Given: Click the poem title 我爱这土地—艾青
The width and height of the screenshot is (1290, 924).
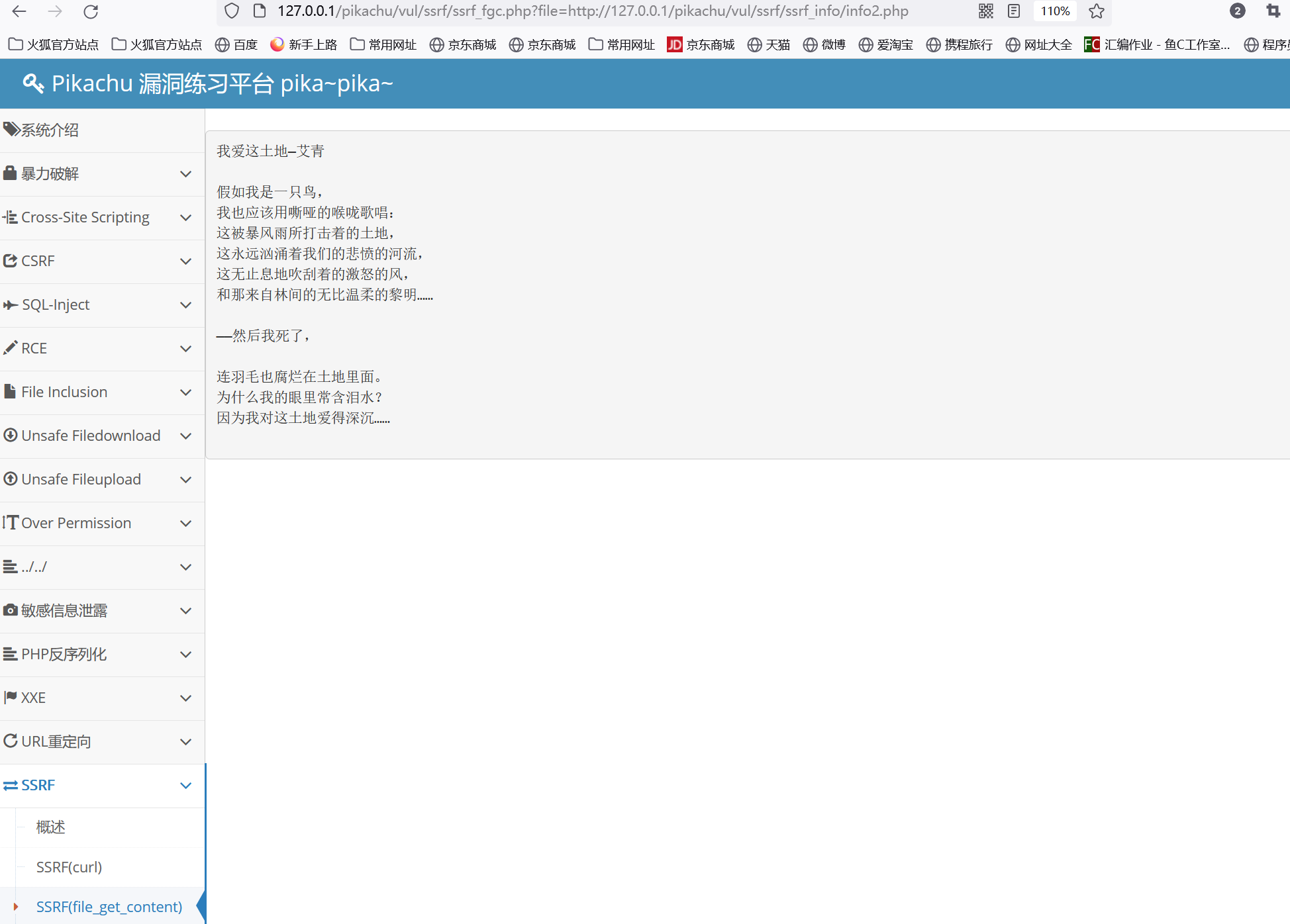Looking at the screenshot, I should (x=270, y=151).
